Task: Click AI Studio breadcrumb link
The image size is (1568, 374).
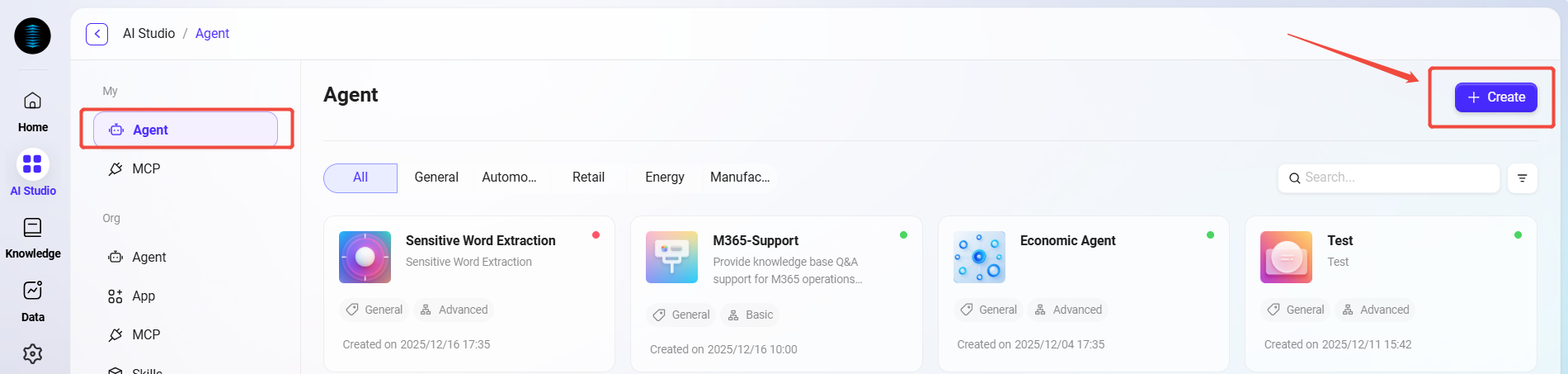Action: [148, 34]
